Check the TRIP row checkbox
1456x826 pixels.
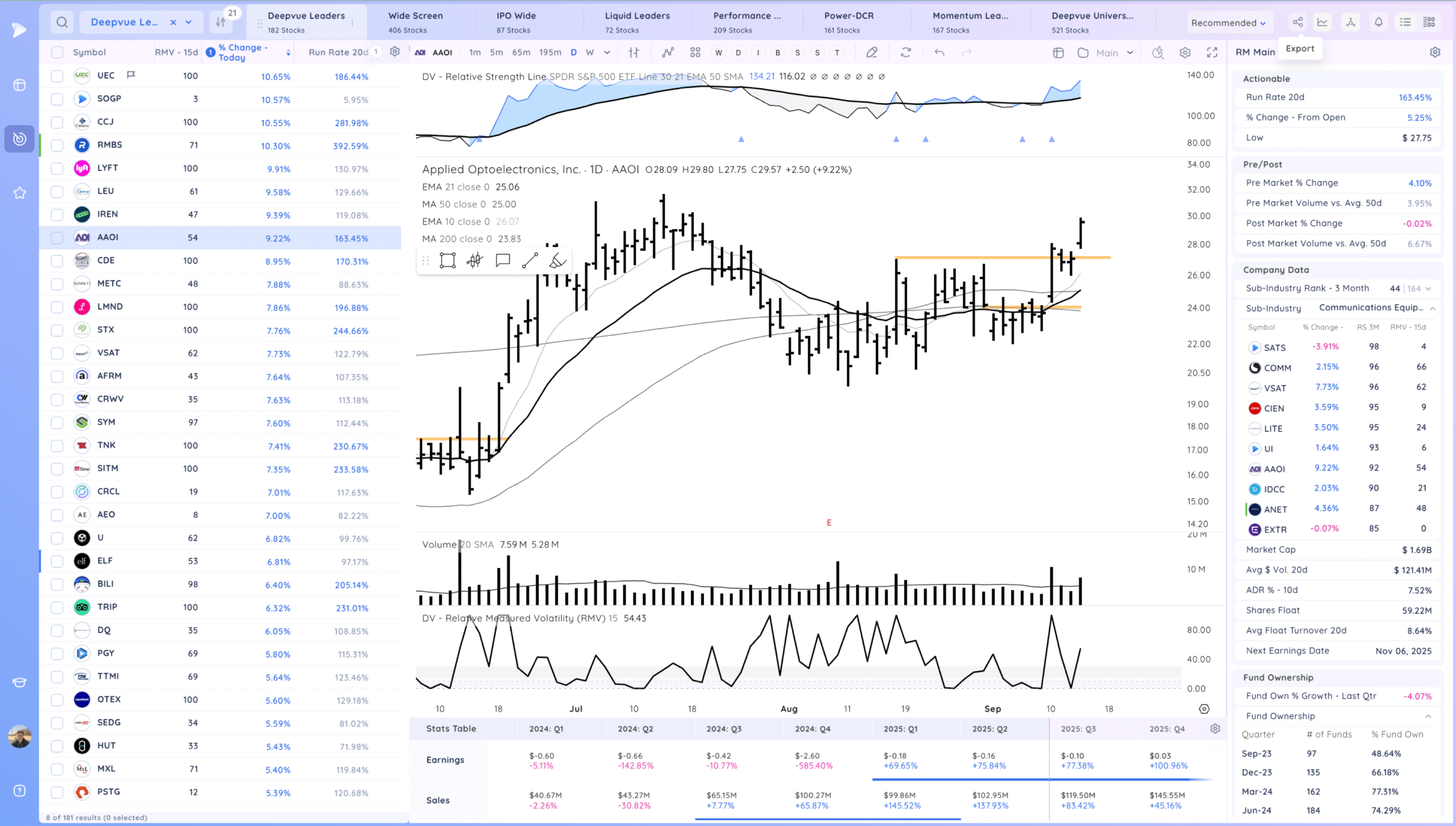pyautogui.click(x=57, y=608)
